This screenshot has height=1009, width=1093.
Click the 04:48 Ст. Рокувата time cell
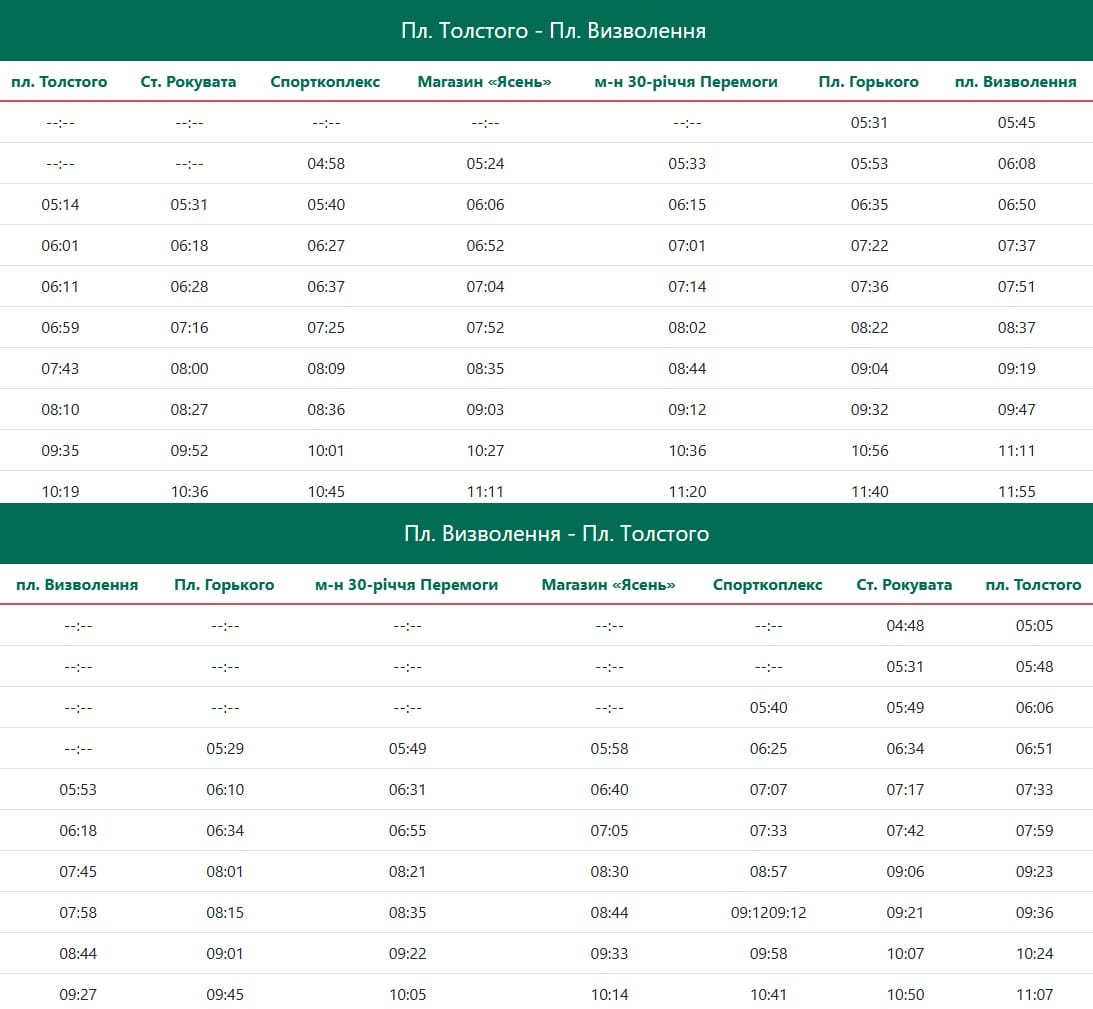[x=905, y=626]
